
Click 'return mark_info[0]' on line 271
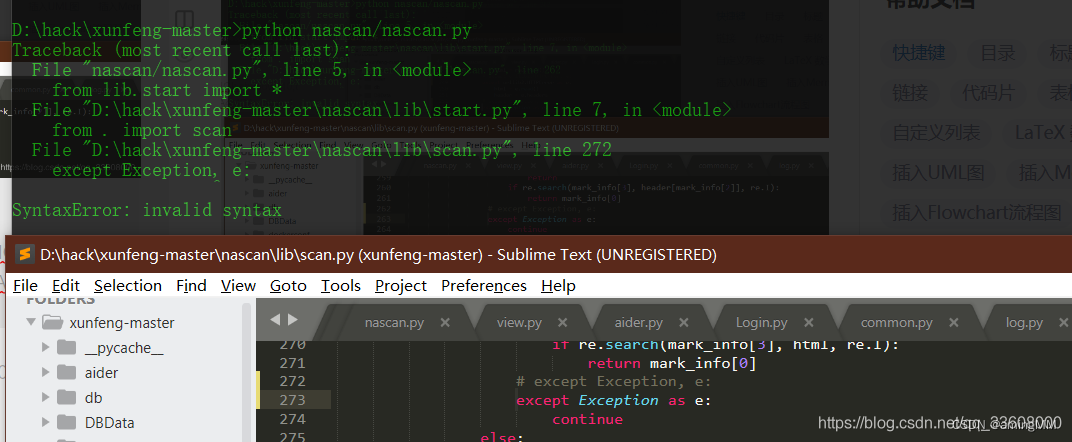(x=672, y=363)
